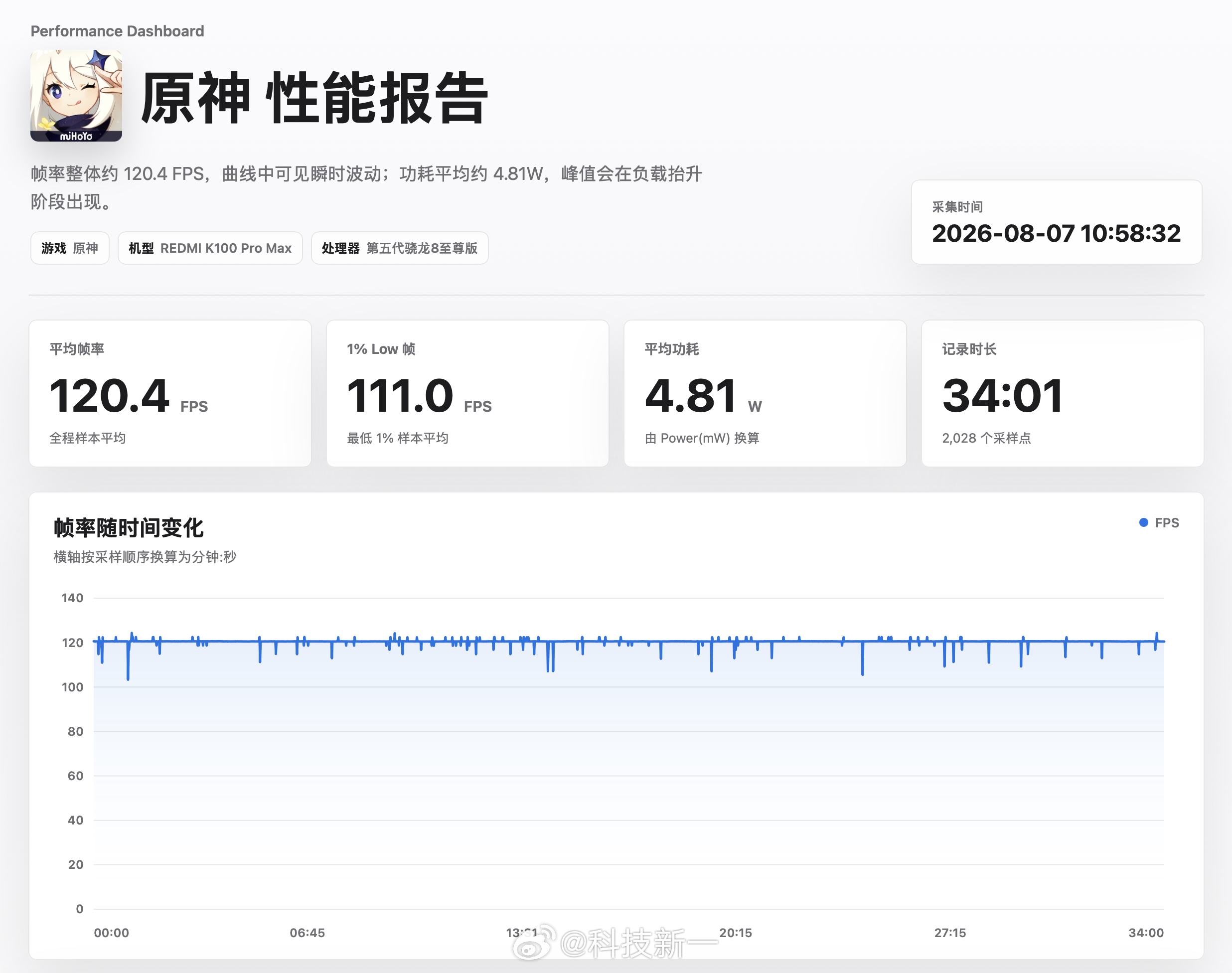Click the "4.81" average power value

tap(690, 395)
